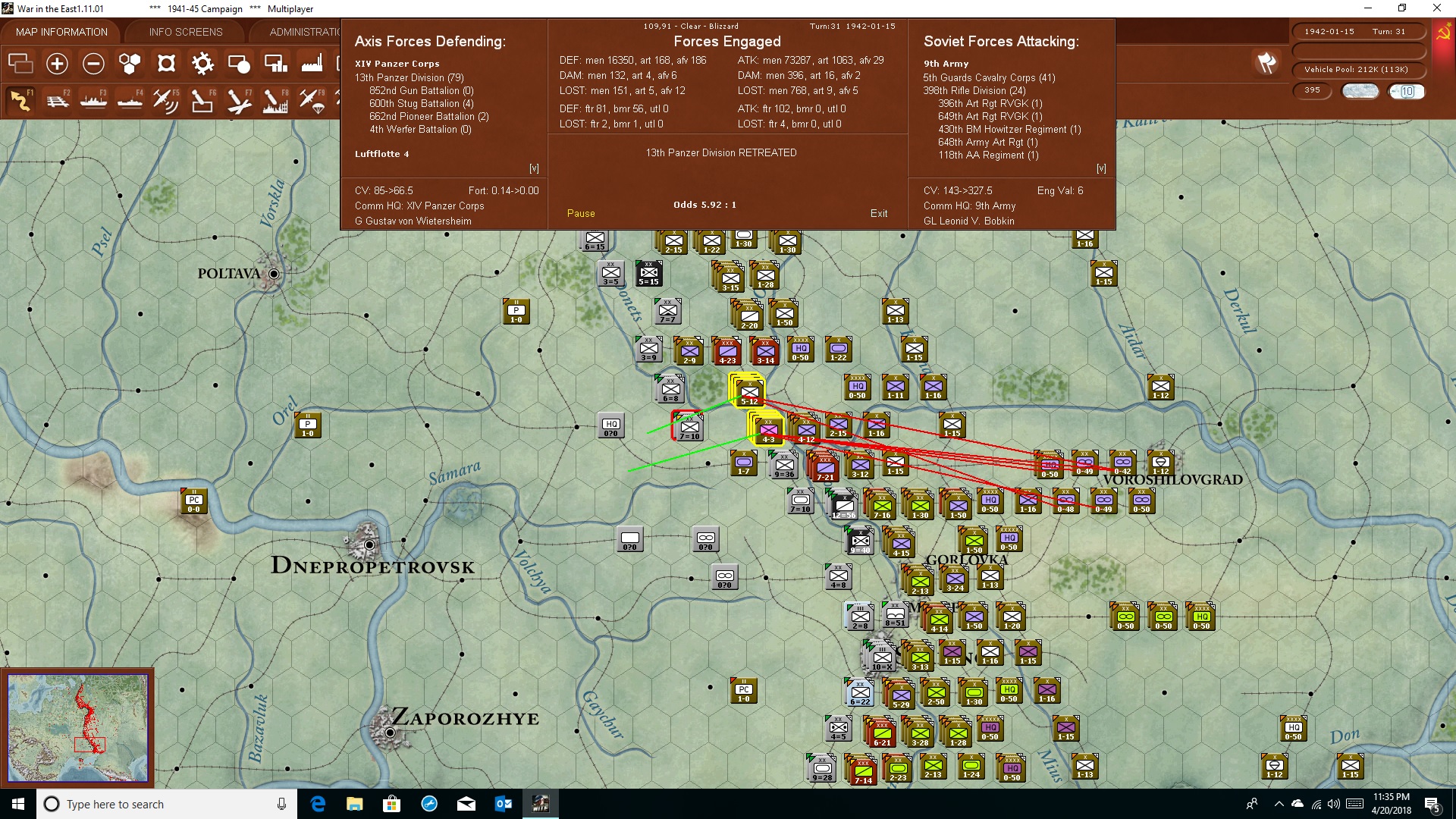Select Bomb city mode (F8)
1456x819 pixels.
(275, 100)
